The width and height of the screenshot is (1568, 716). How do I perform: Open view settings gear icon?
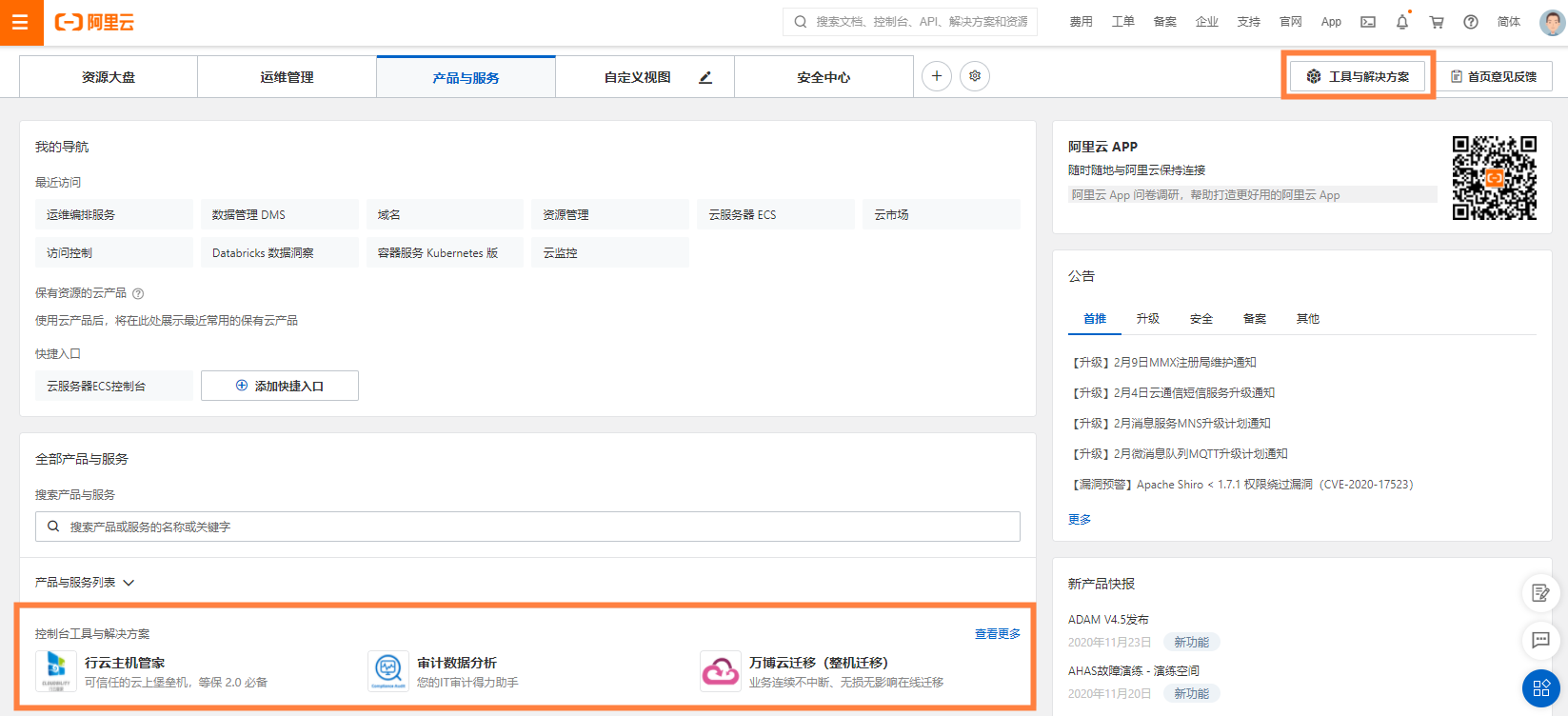(x=975, y=76)
